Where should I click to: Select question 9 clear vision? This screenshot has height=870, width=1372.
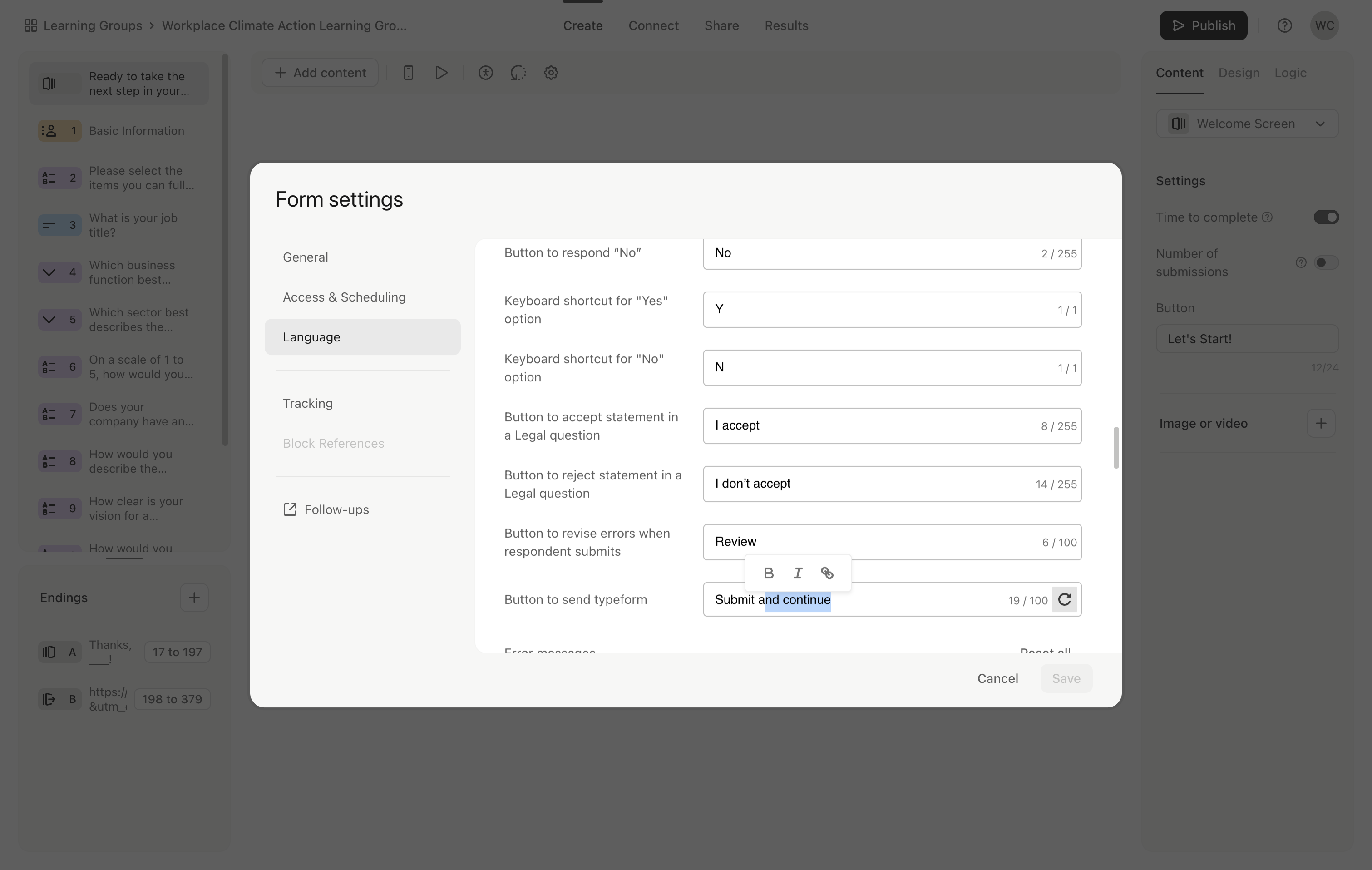[x=119, y=509]
